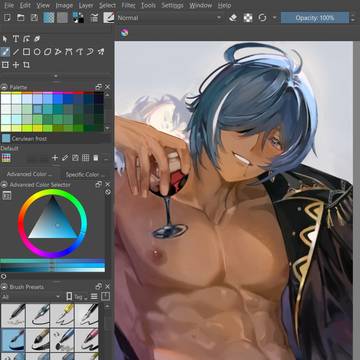Image resolution: width=360 pixels, height=360 pixels.
Task: Select the Transform tool
Action: (x=5, y=65)
